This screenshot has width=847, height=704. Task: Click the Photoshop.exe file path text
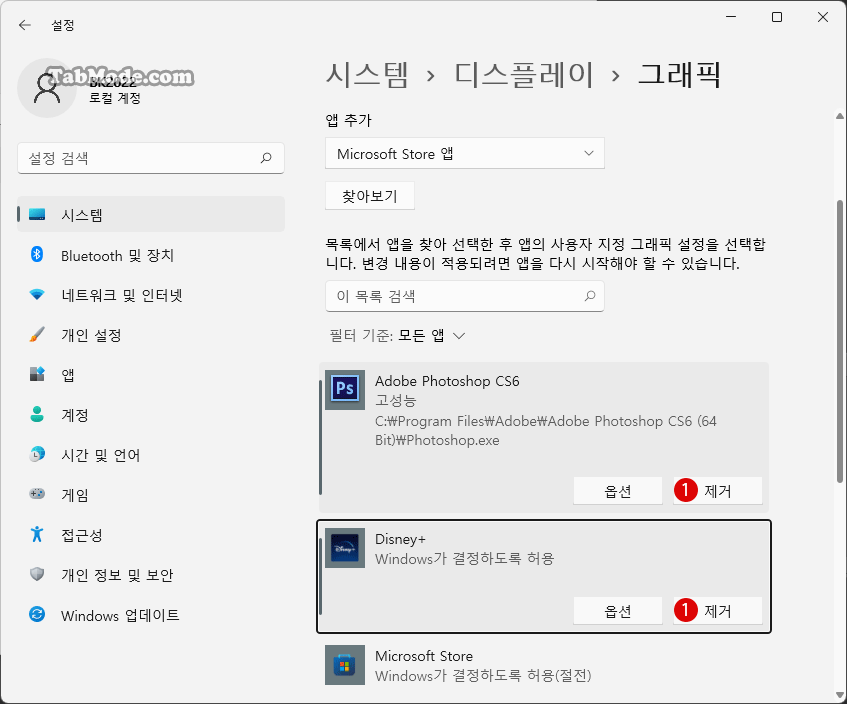(x=546, y=431)
